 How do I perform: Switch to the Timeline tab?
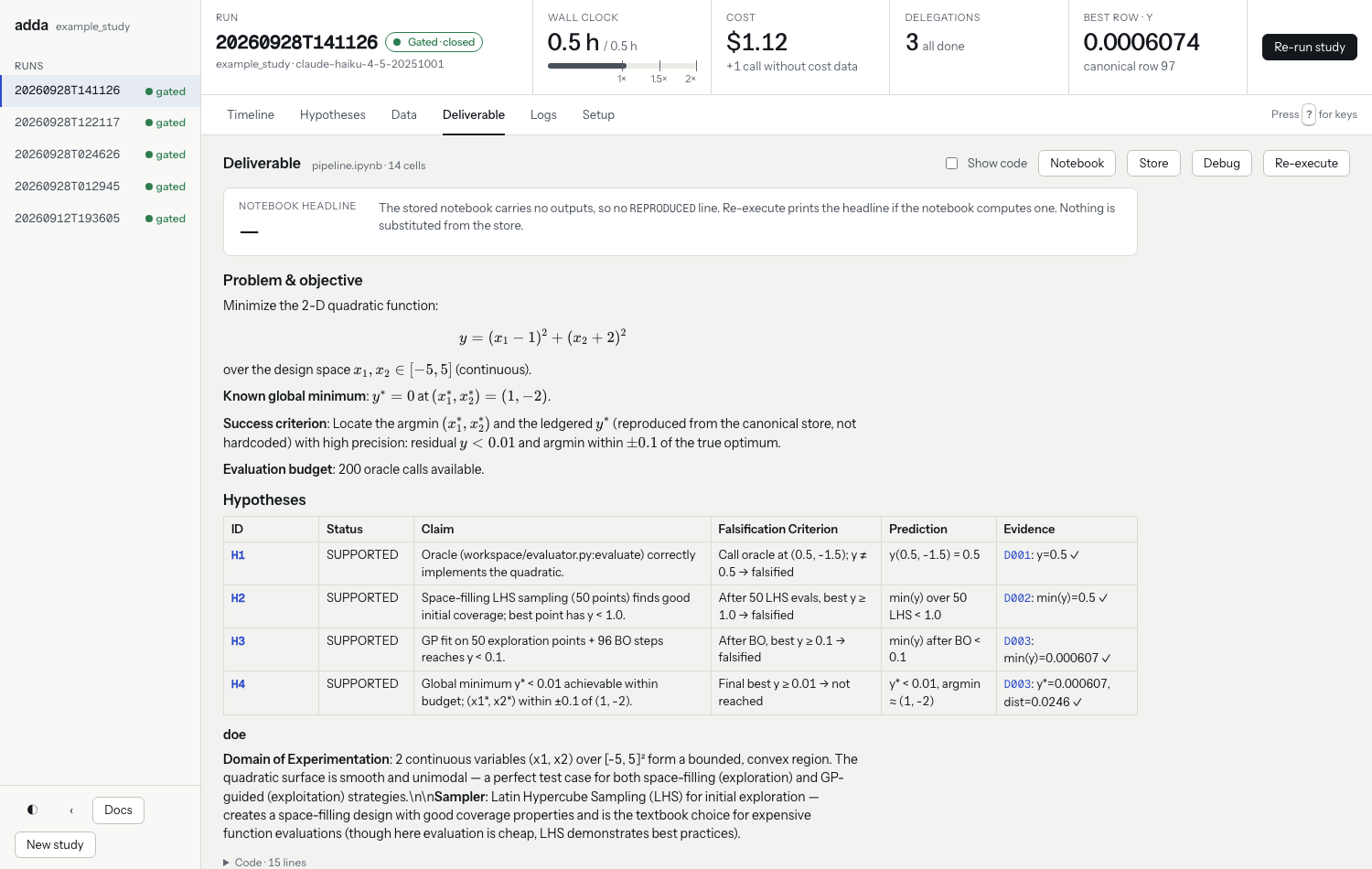click(x=251, y=114)
